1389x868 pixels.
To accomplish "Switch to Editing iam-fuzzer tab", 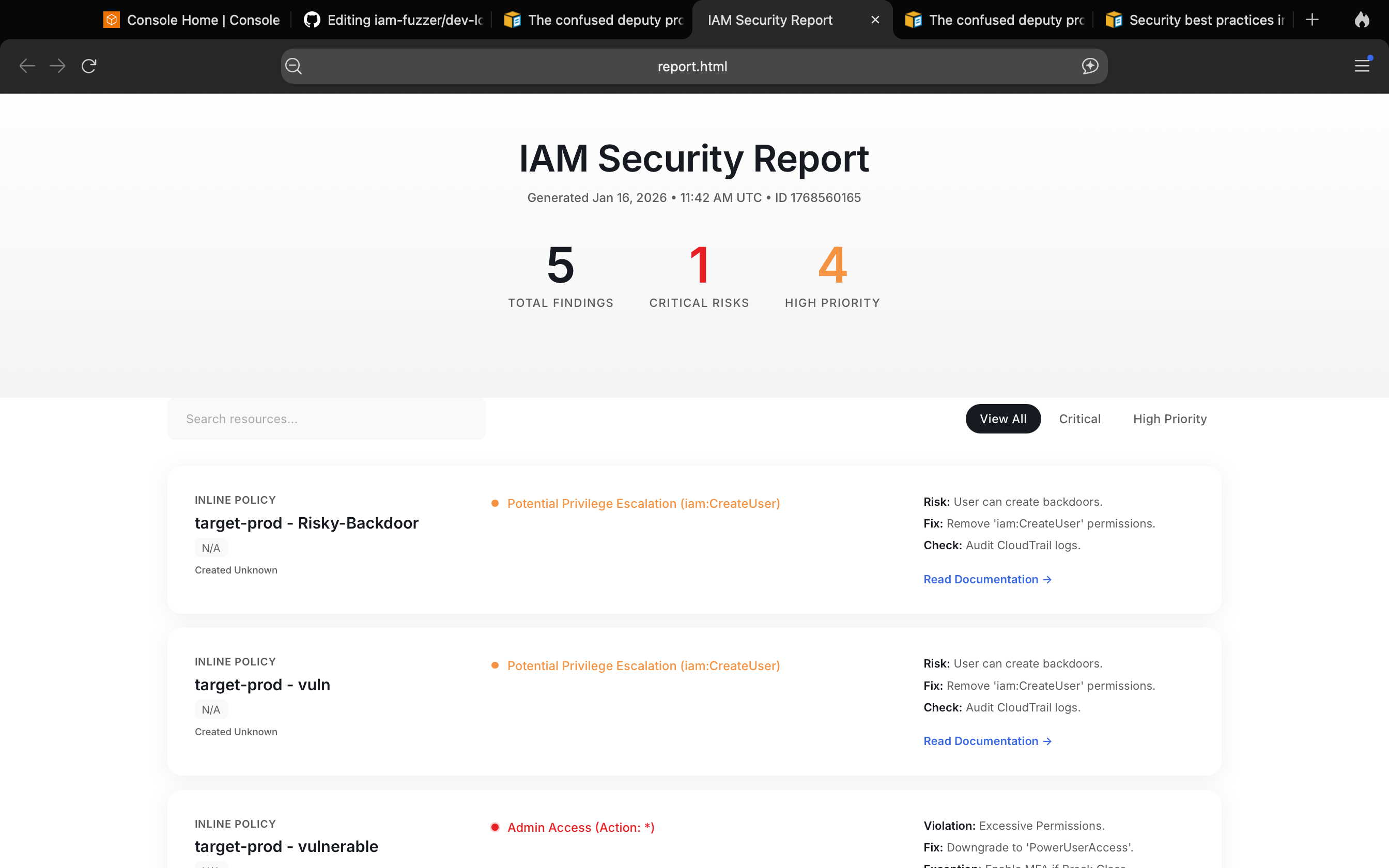I will click(x=394, y=20).
